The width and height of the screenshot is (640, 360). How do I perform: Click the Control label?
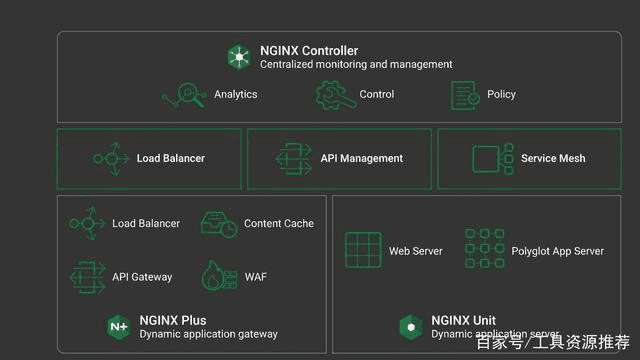click(377, 94)
